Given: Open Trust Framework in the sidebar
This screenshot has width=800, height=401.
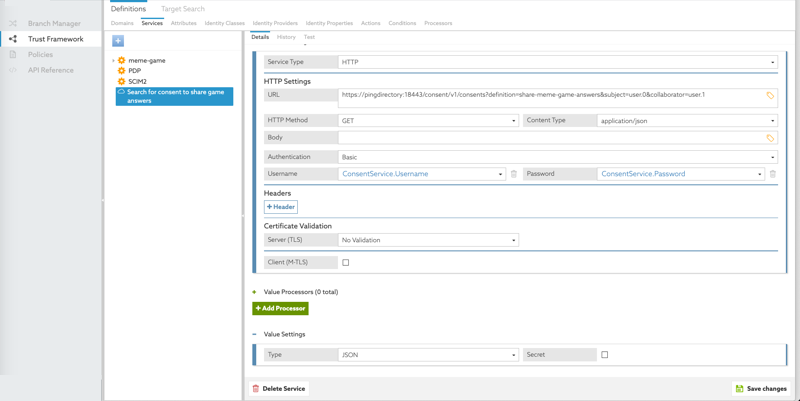Looking at the screenshot, I should point(55,39).
